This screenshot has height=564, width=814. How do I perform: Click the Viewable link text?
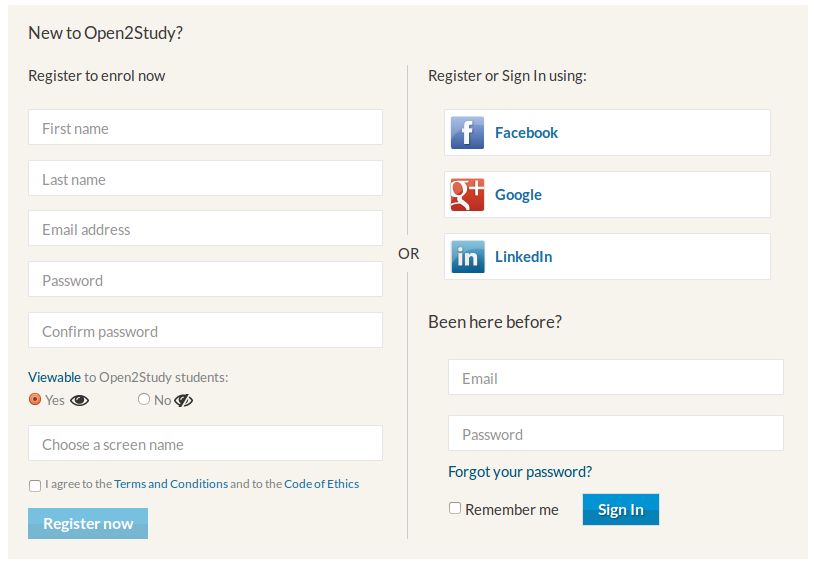coord(55,377)
